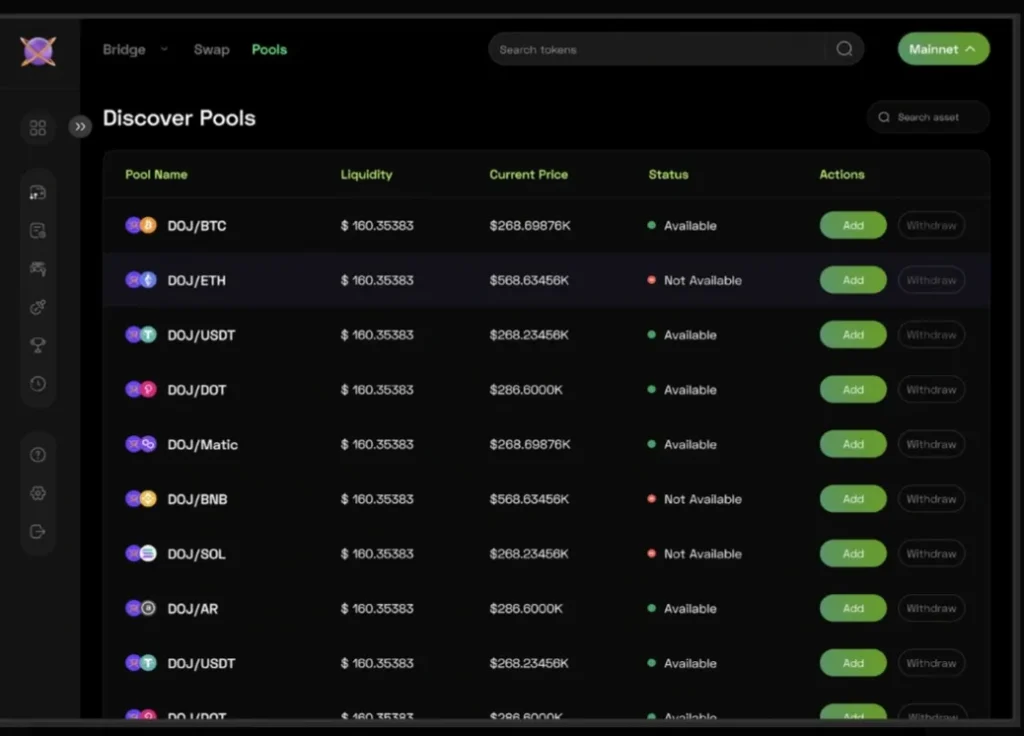The width and height of the screenshot is (1024, 736).
Task: Click the $286.6000K price for DOJ/AR
Action: tap(526, 609)
